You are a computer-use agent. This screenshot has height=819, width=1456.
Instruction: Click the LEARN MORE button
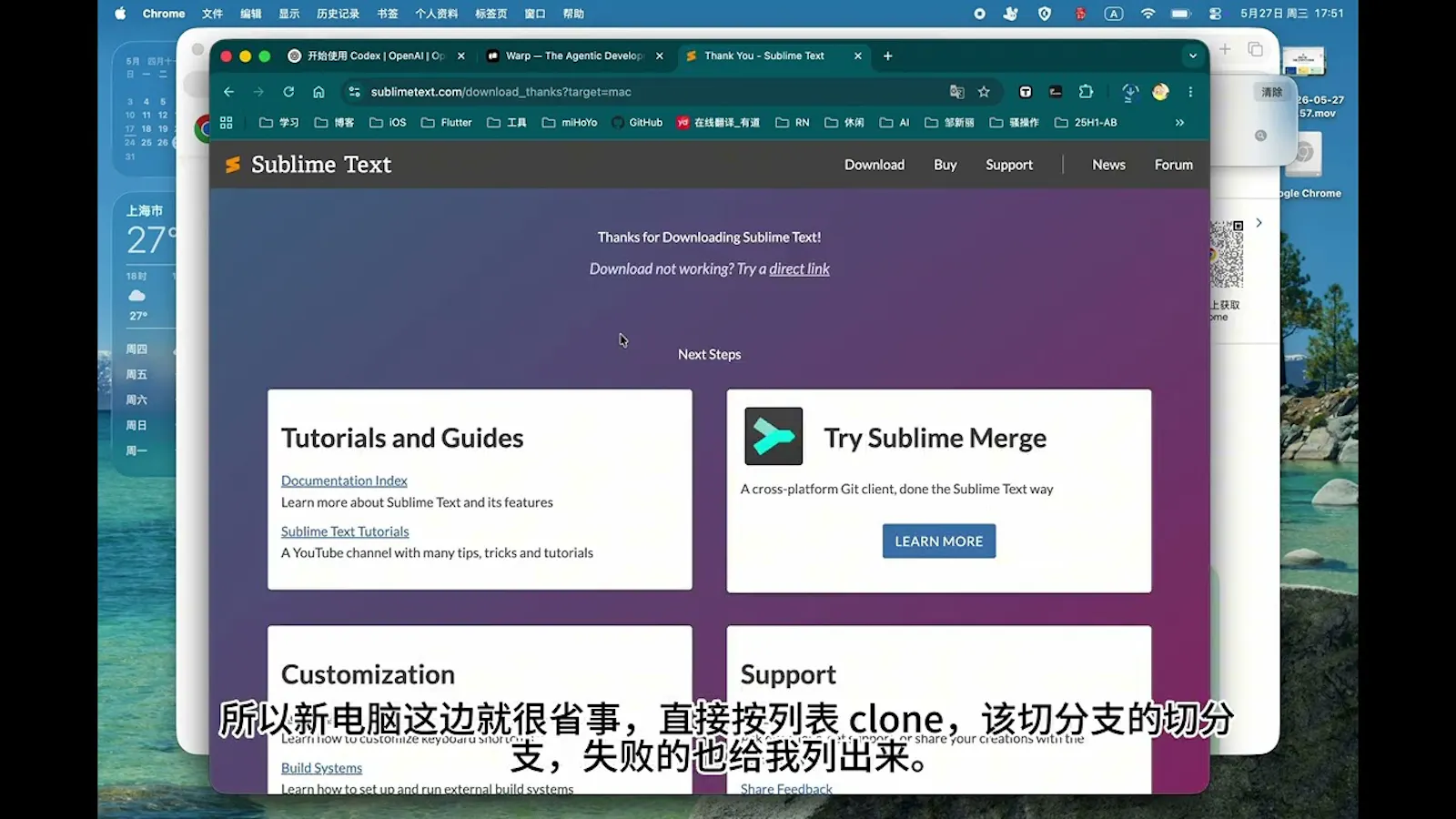939,541
